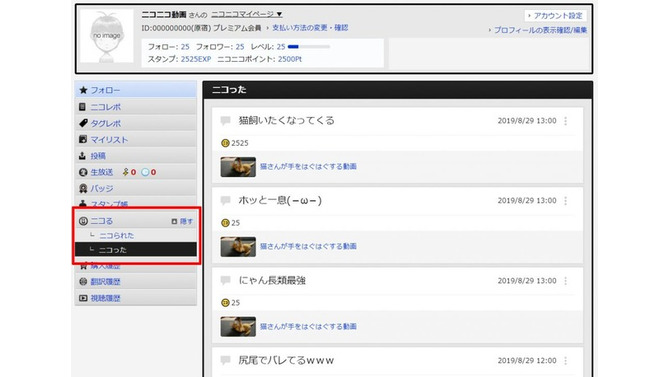Click the comment text にゃん長類最強
Image resolution: width=670 pixels, height=377 pixels.
pos(272,280)
